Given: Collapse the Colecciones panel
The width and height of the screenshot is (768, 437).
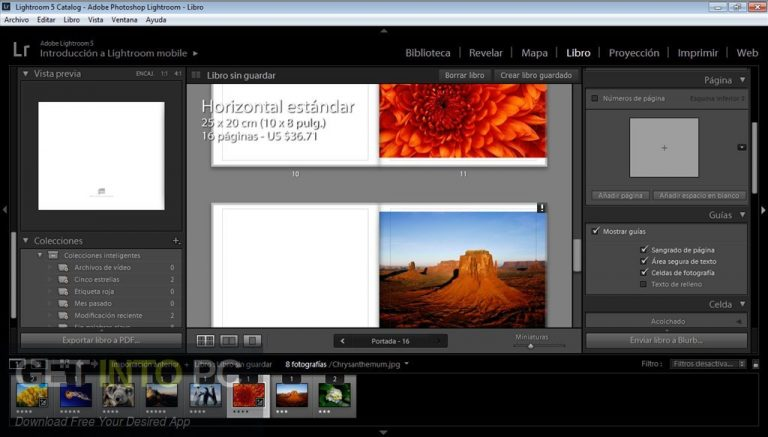Looking at the screenshot, I should tap(25, 241).
